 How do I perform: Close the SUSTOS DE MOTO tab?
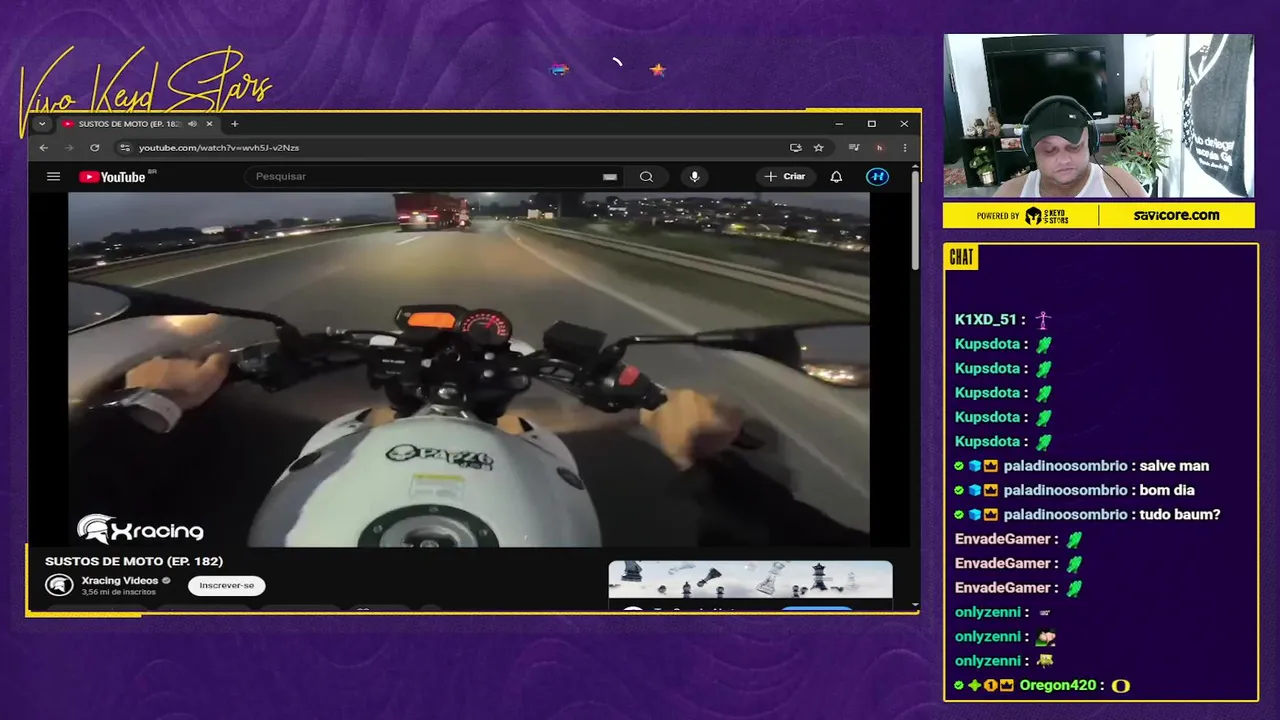pos(209,124)
